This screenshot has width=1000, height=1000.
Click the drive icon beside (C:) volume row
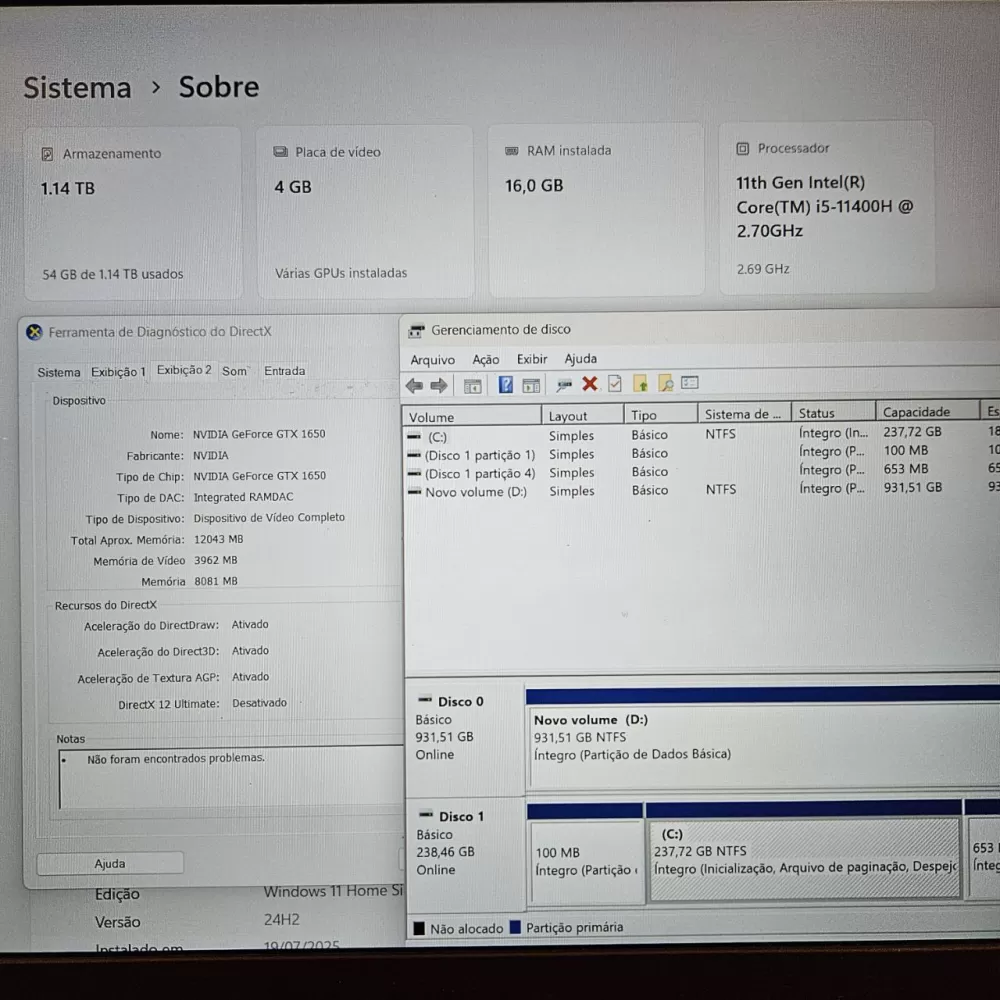pos(414,437)
